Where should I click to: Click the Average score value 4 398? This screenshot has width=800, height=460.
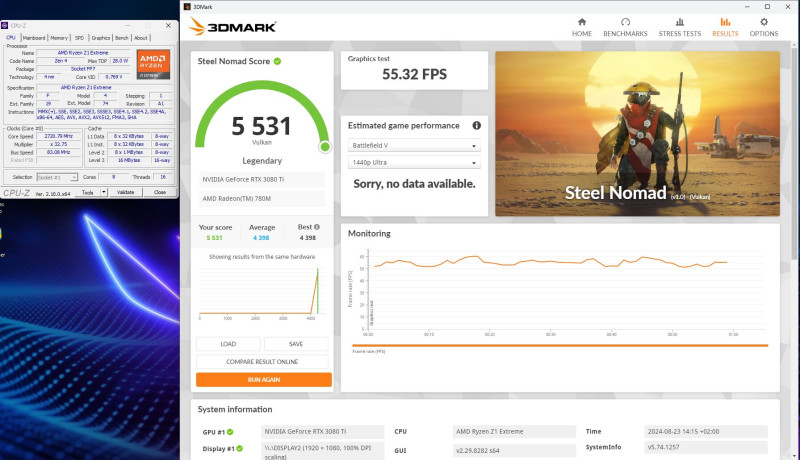click(x=261, y=238)
